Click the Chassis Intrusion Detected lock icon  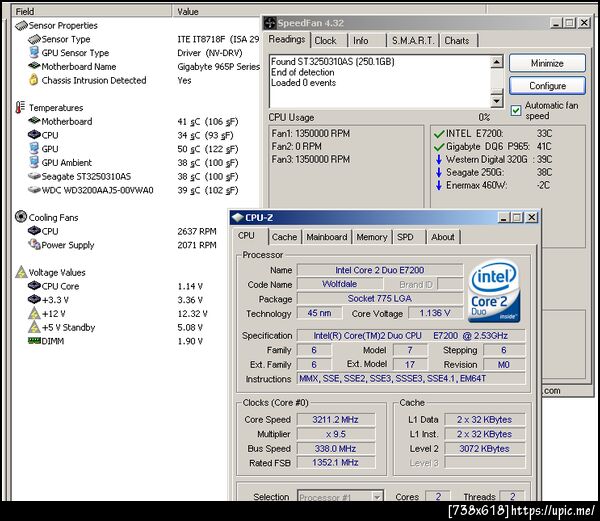point(34,80)
